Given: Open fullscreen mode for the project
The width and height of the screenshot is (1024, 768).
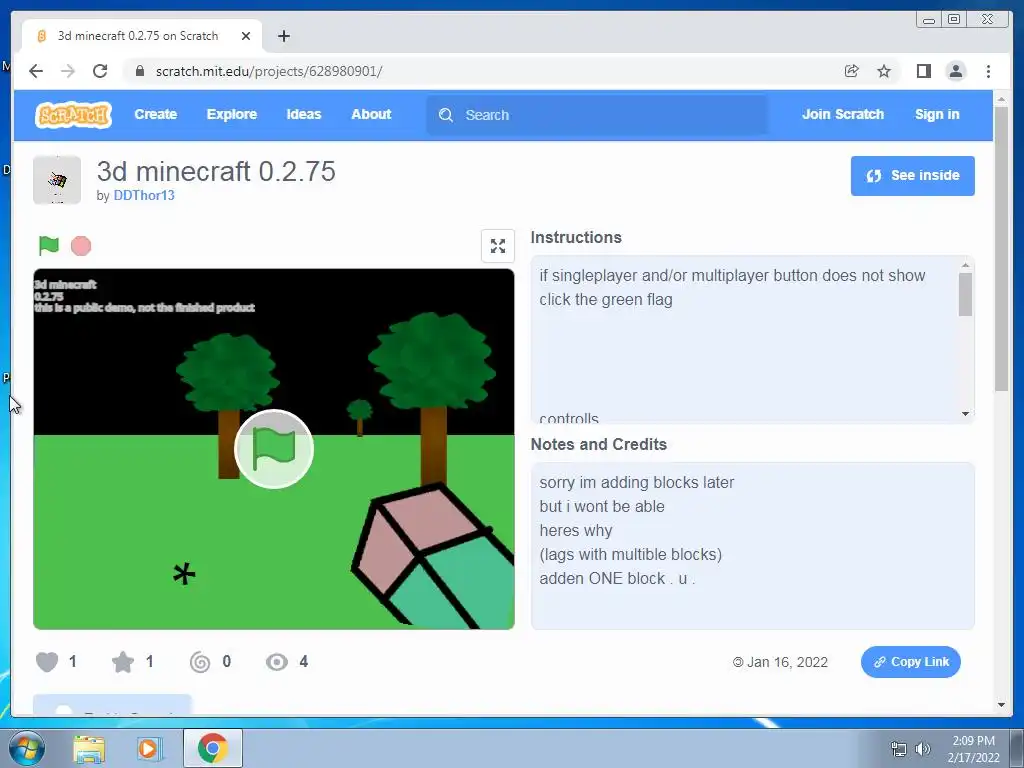Looking at the screenshot, I should (x=498, y=246).
